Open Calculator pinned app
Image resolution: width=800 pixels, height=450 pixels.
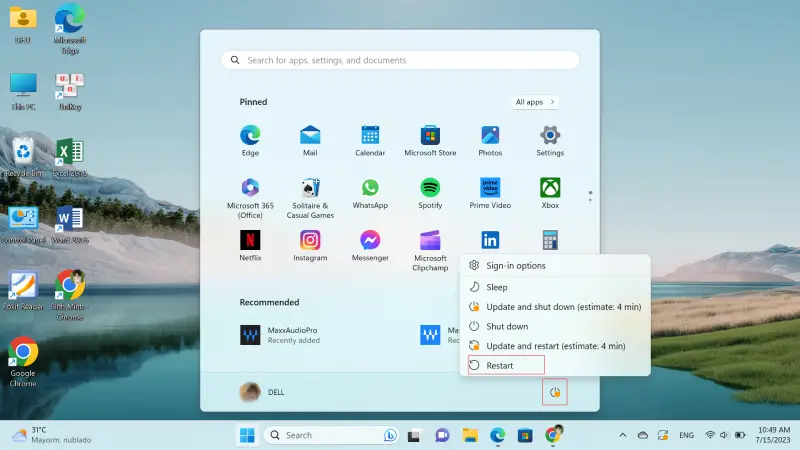pyautogui.click(x=550, y=240)
